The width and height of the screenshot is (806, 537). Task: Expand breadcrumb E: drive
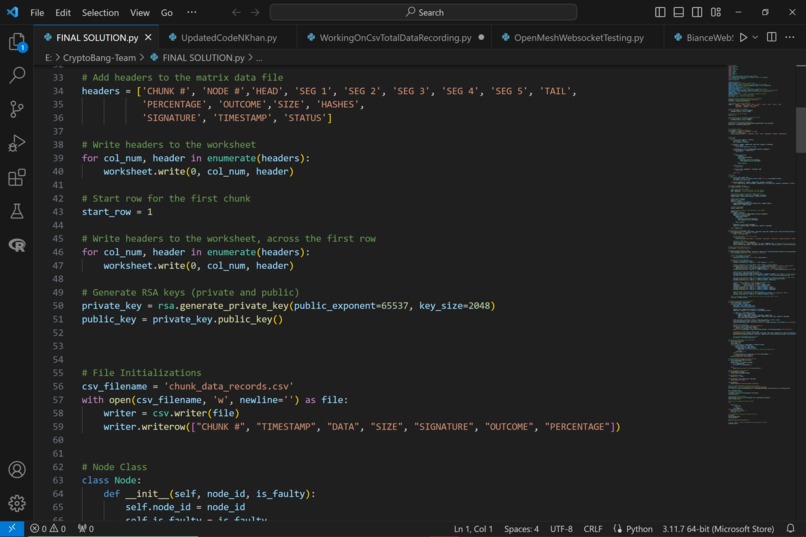(48, 58)
